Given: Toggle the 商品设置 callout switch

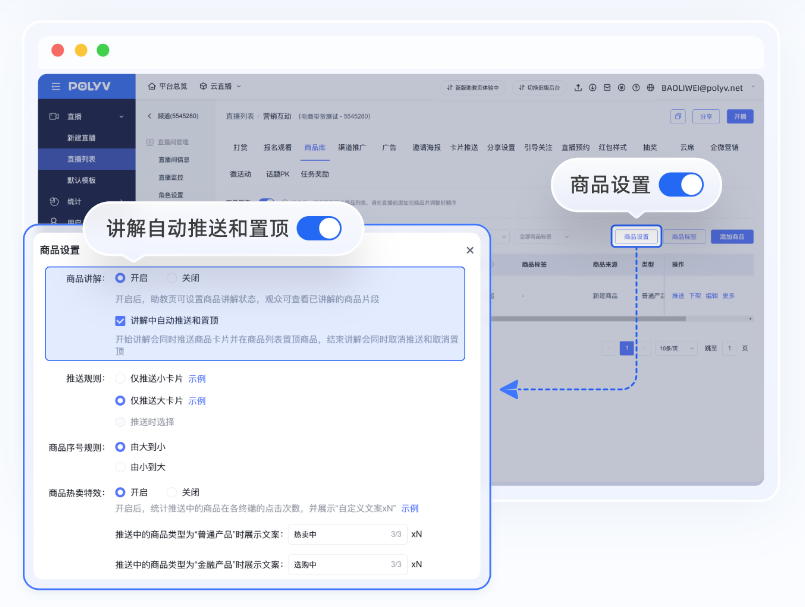Looking at the screenshot, I should point(680,184).
